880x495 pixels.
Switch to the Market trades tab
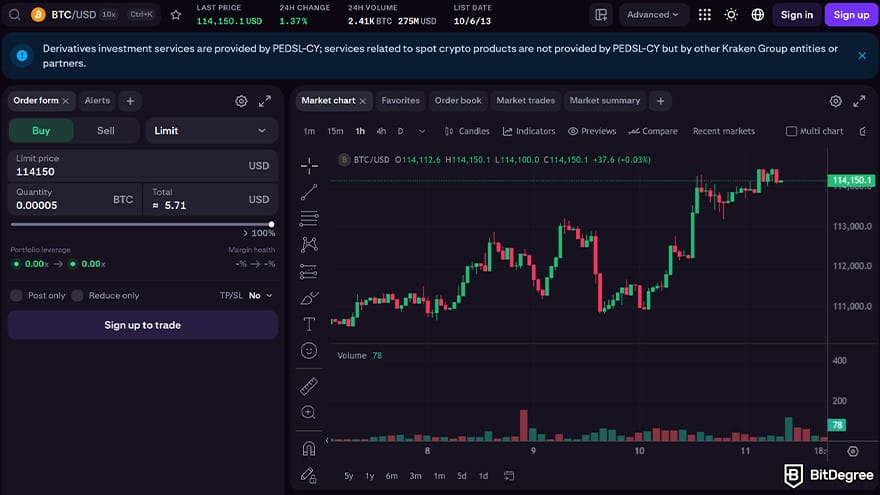525,101
